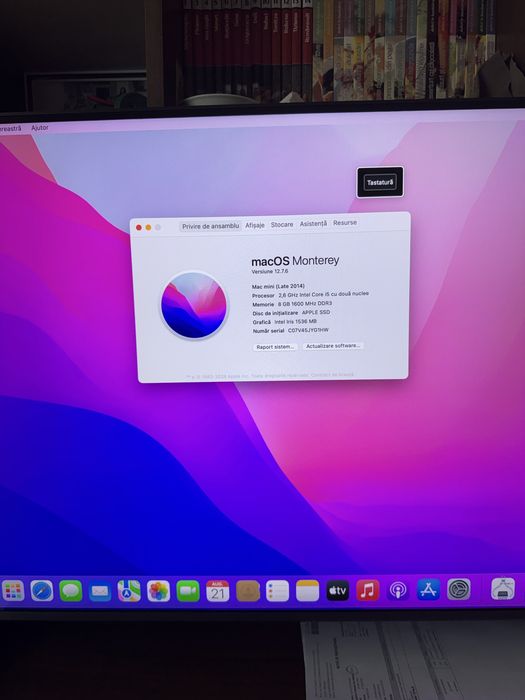Open Maps from the Dock
The image size is (525, 700).
click(x=129, y=591)
